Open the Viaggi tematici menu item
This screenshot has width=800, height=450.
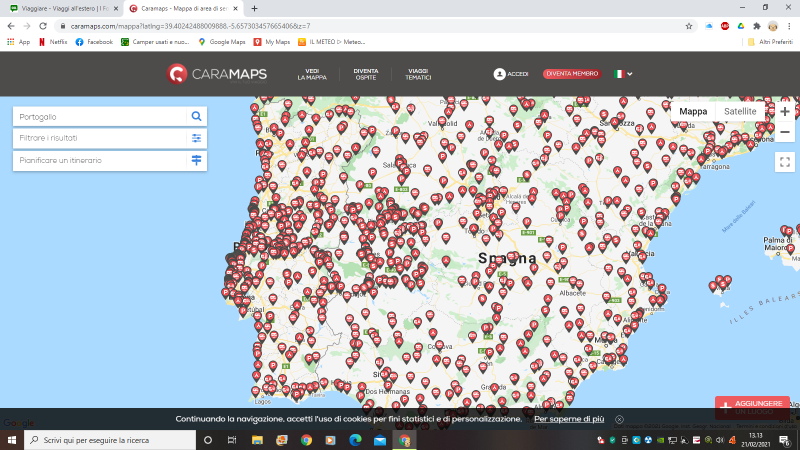[x=417, y=74]
